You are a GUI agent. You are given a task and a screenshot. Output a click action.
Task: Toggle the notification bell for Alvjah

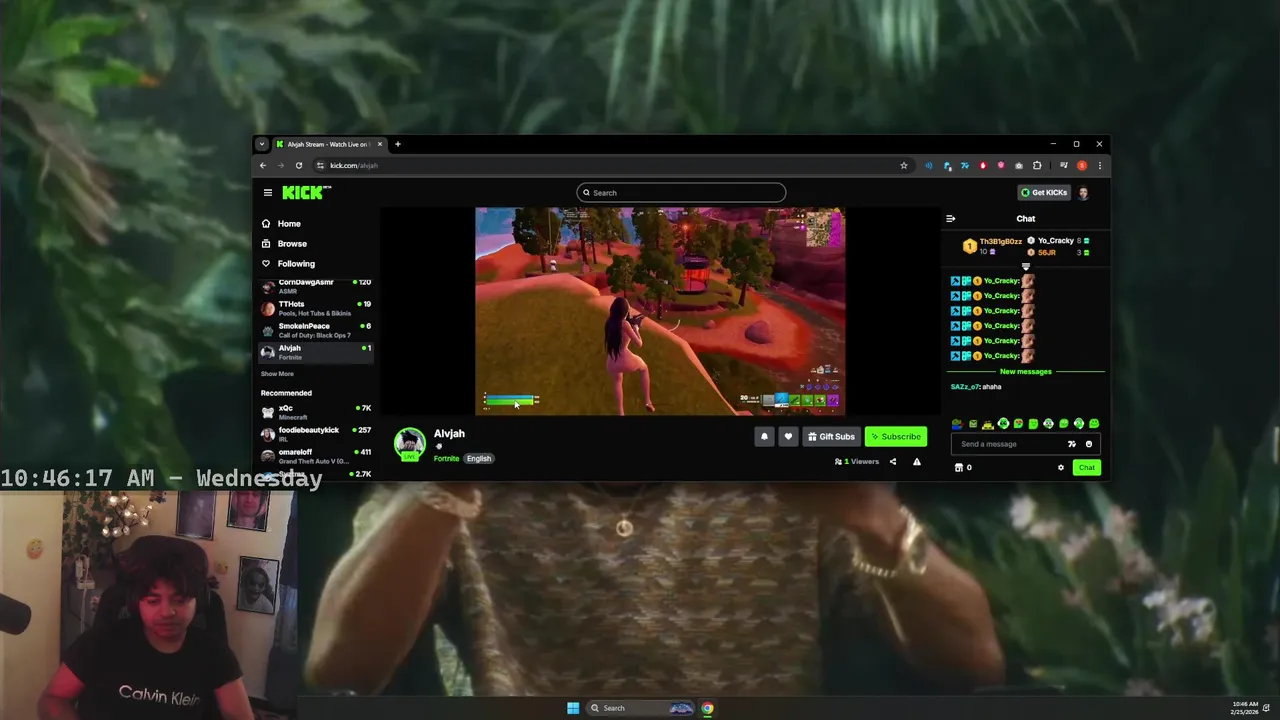[x=764, y=437]
